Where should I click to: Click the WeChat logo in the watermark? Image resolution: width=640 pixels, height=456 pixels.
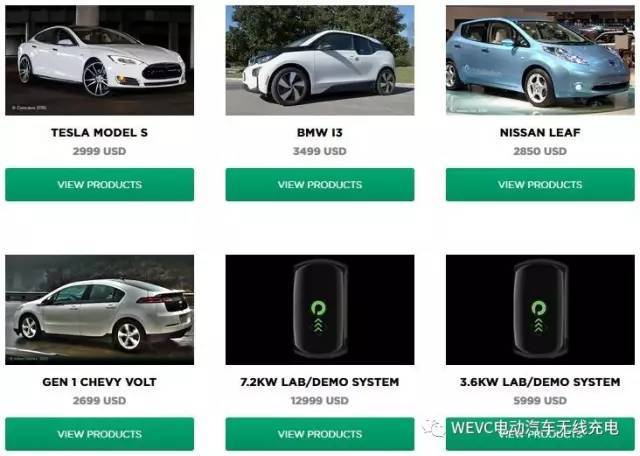click(434, 427)
